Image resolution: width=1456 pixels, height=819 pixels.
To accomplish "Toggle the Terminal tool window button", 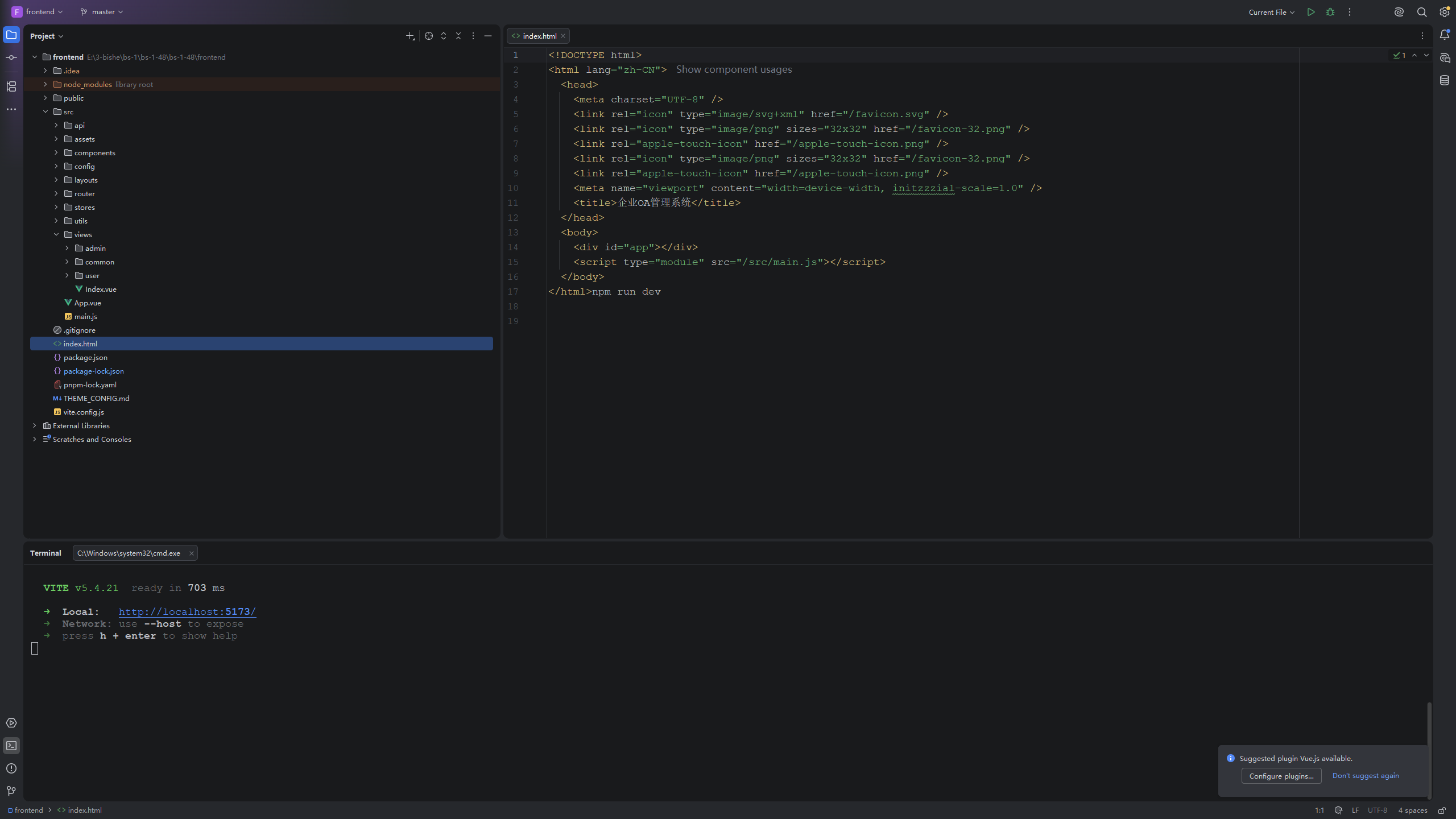I will coord(11,746).
